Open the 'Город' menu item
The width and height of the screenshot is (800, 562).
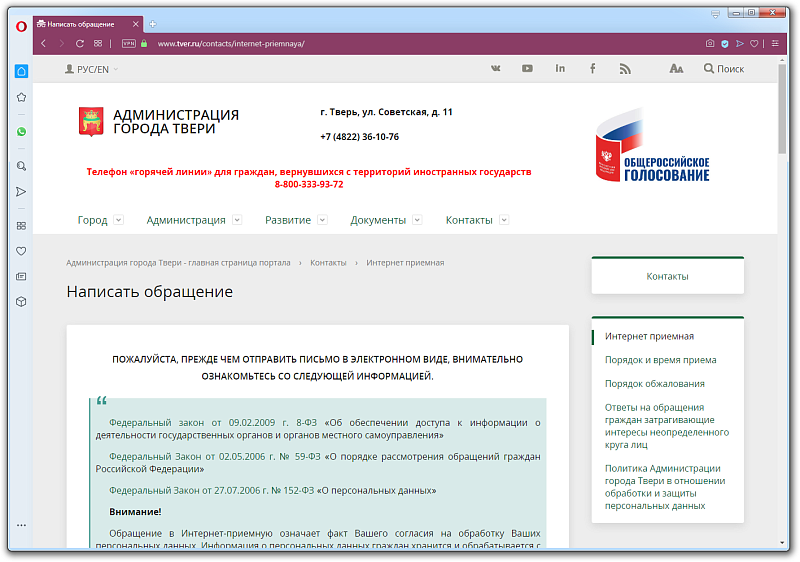tap(92, 220)
